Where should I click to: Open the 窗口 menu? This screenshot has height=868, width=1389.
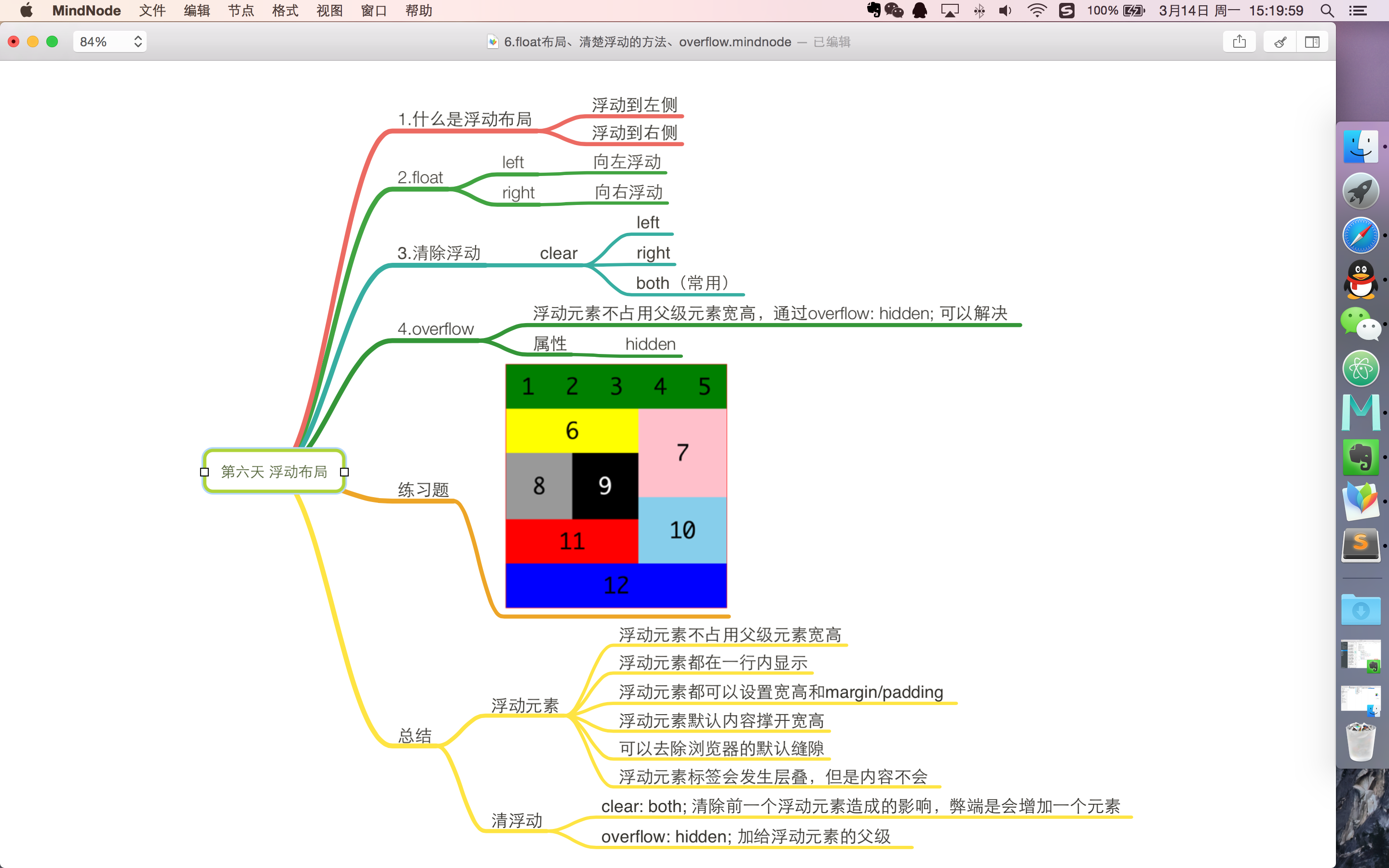tap(374, 10)
